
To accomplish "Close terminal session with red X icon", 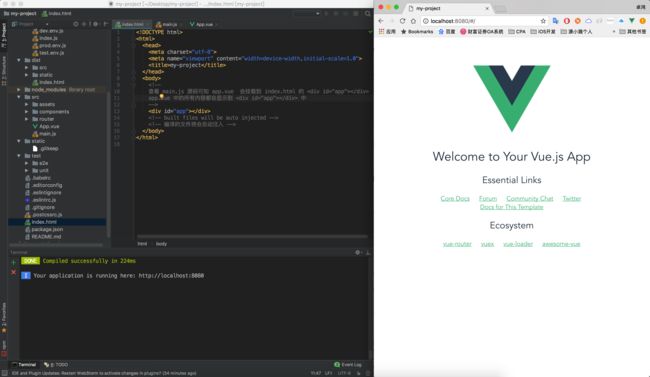I will [13, 272].
